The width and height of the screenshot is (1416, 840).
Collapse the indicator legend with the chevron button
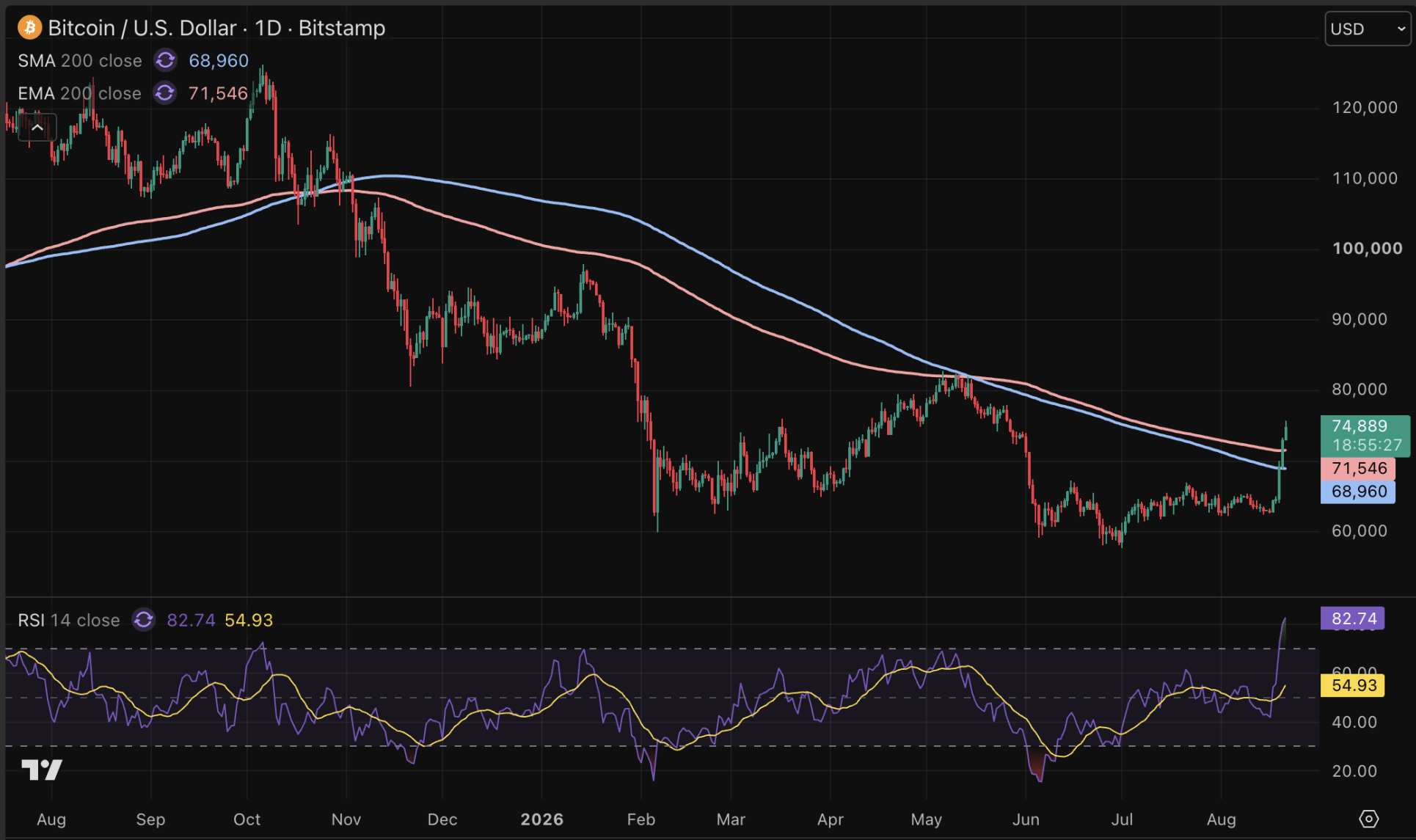pos(37,128)
